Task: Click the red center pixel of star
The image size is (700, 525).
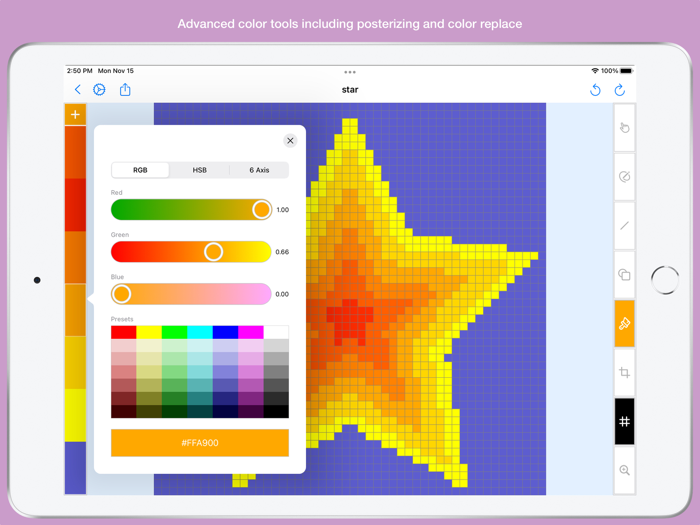Action: click(x=350, y=318)
